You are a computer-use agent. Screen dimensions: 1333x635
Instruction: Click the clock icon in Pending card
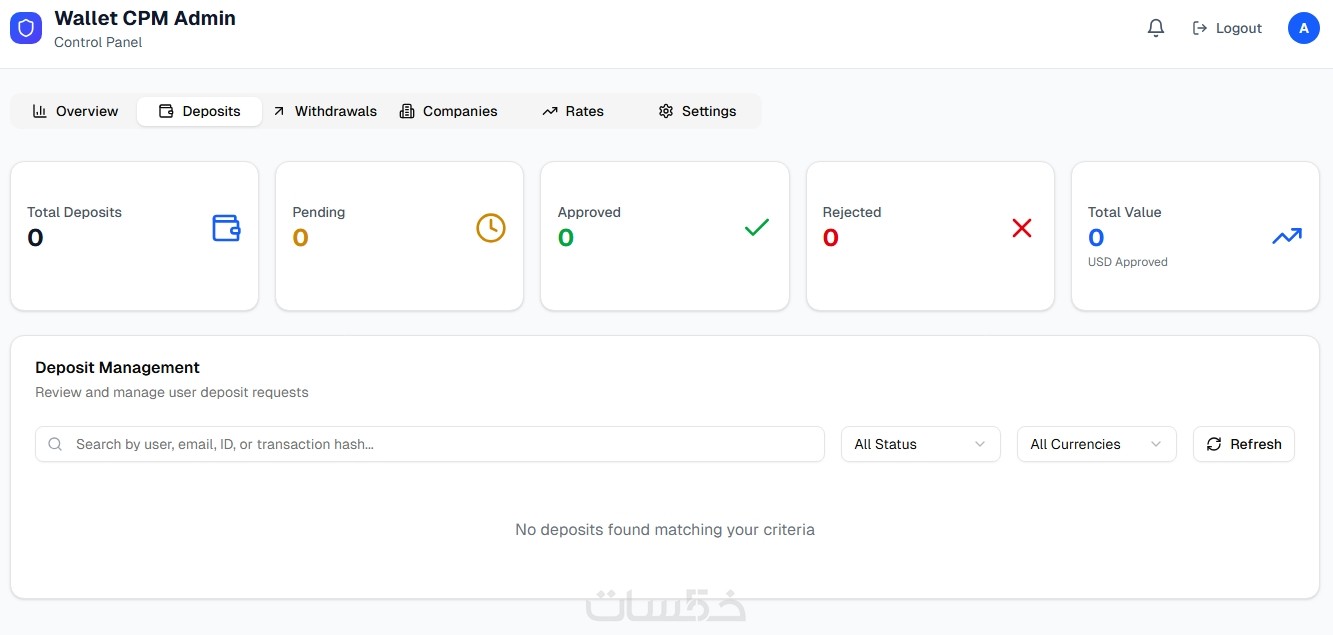[491, 228]
